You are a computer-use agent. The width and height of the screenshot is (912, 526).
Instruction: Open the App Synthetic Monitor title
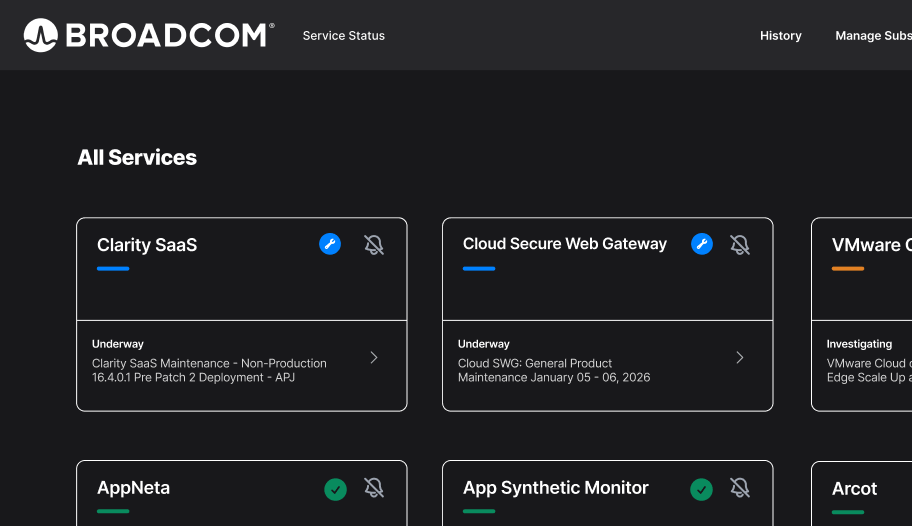[555, 488]
